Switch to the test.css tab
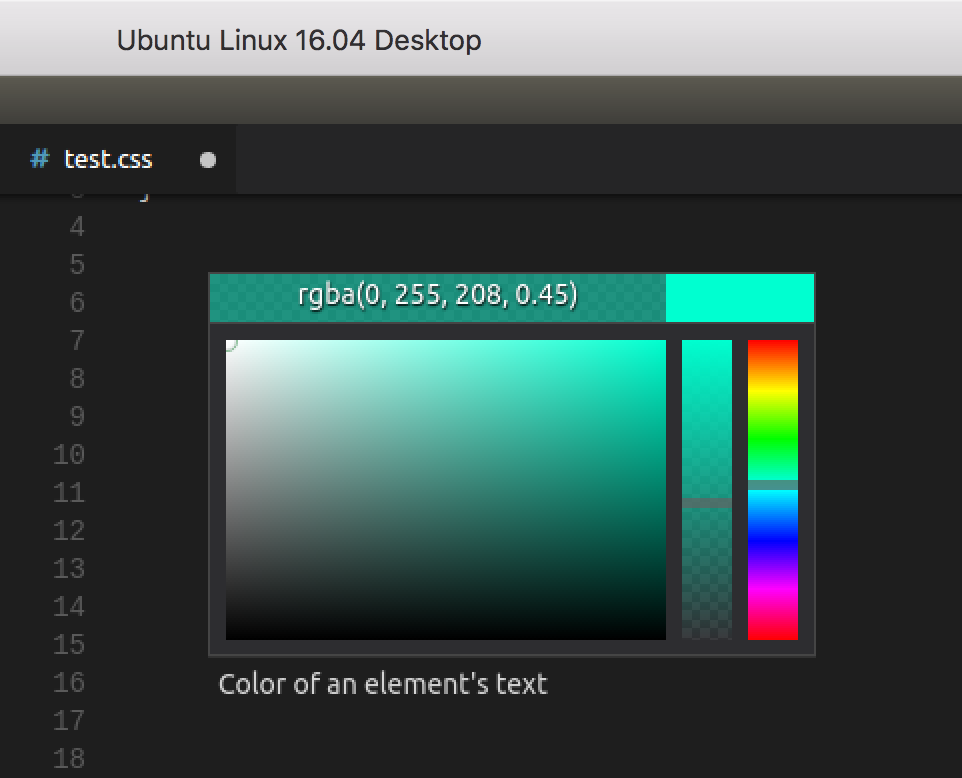The width and height of the screenshot is (962, 778). coord(117,160)
